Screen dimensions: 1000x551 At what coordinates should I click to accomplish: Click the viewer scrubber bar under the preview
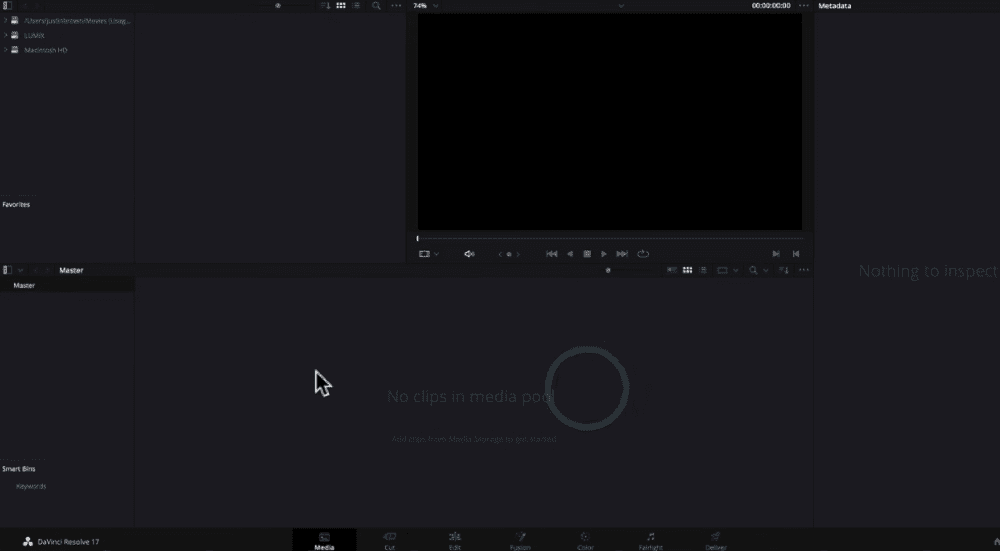click(x=609, y=238)
